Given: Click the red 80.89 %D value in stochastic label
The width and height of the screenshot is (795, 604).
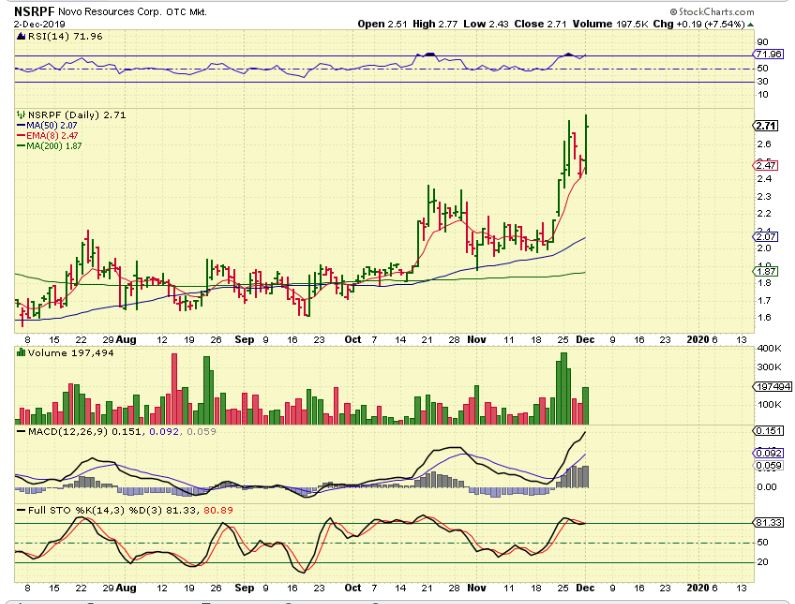Looking at the screenshot, I should (x=219, y=510).
